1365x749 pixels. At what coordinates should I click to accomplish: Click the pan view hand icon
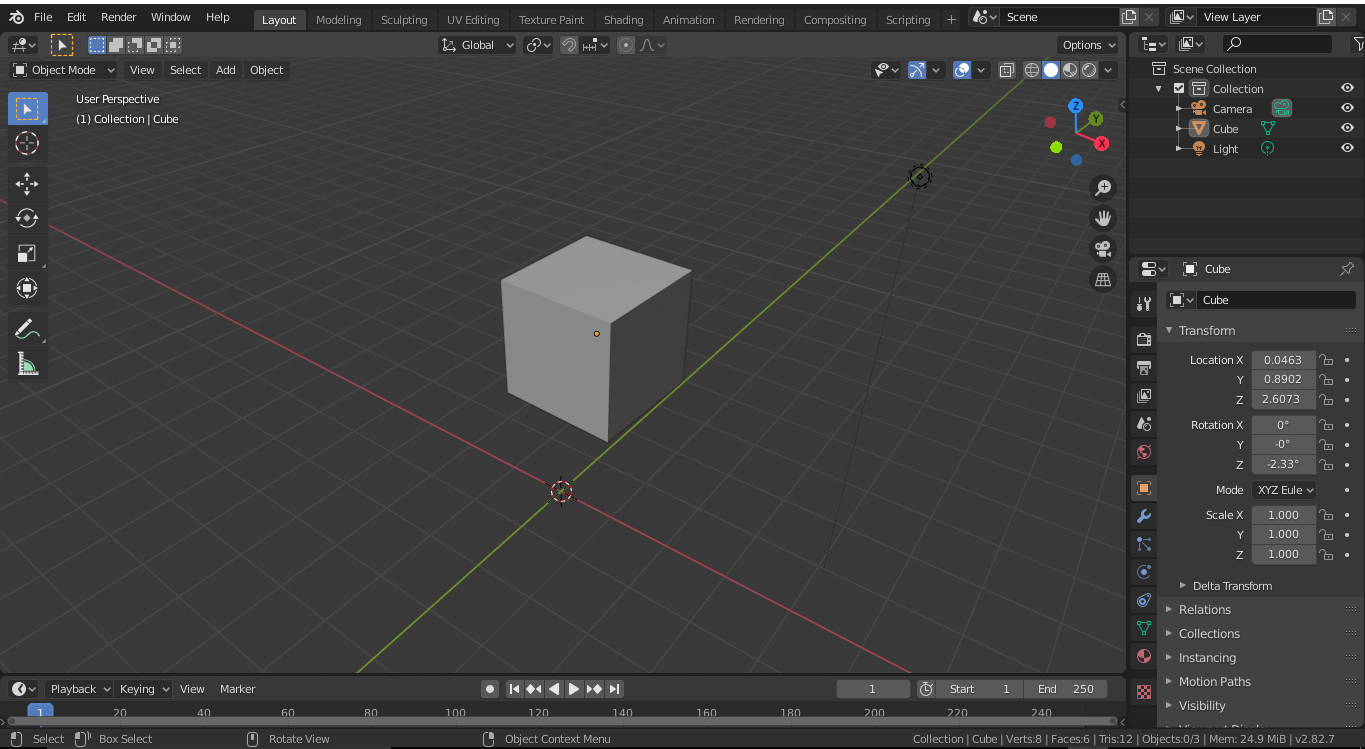1103,218
